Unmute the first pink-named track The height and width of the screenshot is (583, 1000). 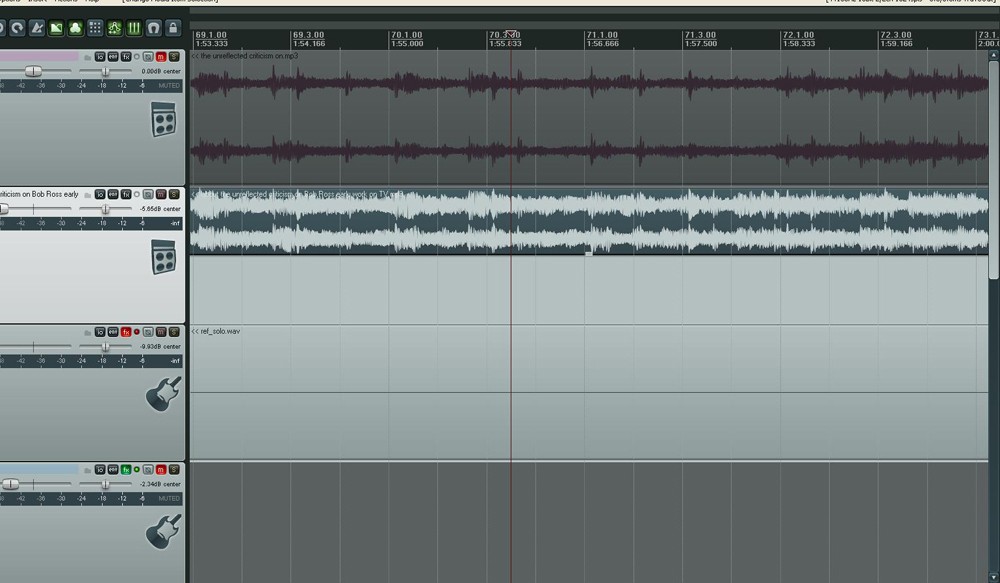[161, 57]
